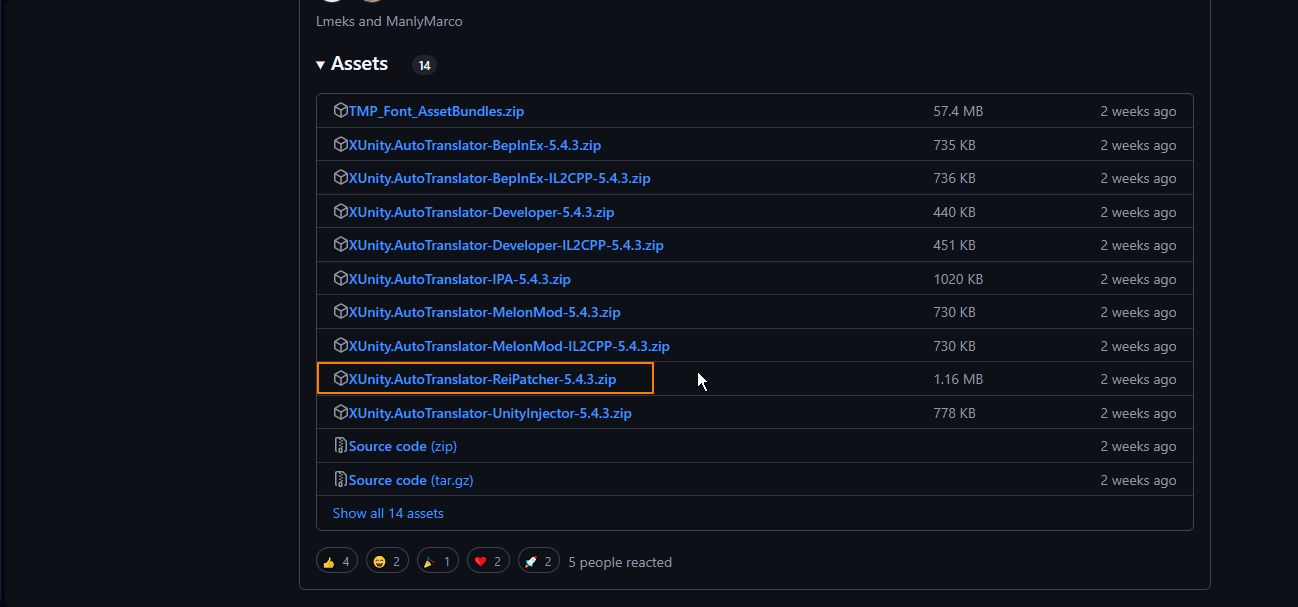Click the 735 KB file size
Image resolution: width=1298 pixels, height=607 pixels.
tap(954, 145)
